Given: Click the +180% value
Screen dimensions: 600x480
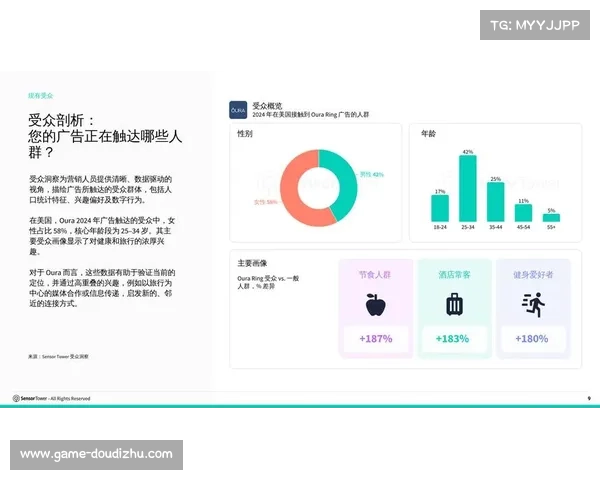Looking at the screenshot, I should [x=532, y=339].
